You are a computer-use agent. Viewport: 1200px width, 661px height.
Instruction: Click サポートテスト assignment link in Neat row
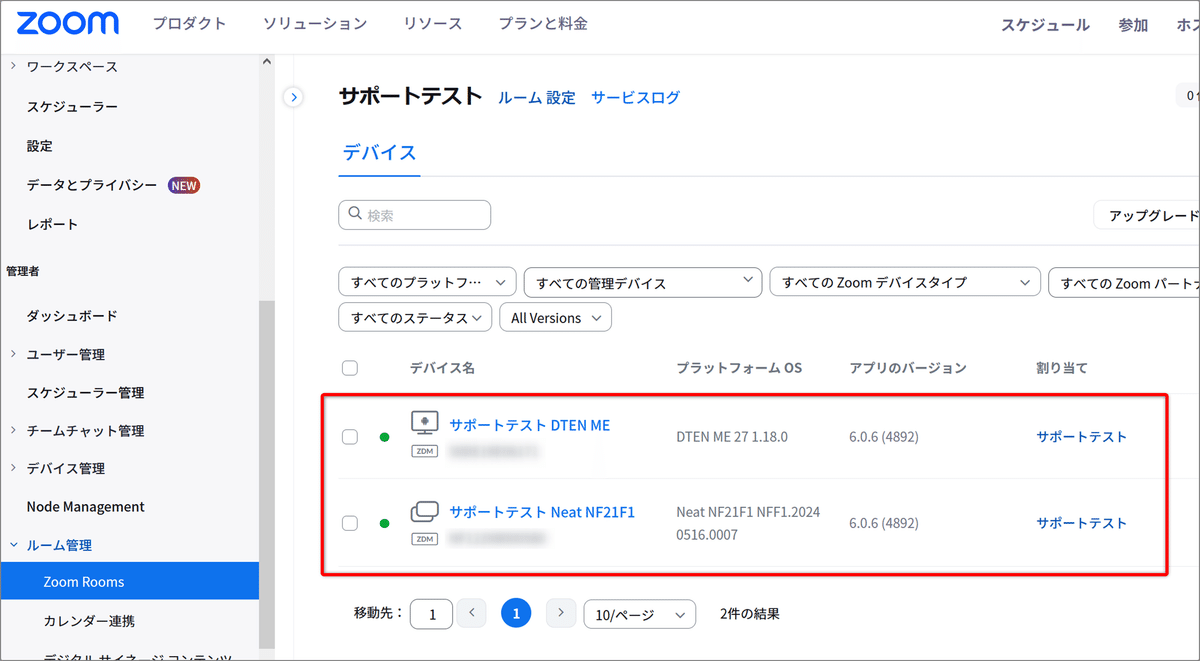click(x=1081, y=523)
